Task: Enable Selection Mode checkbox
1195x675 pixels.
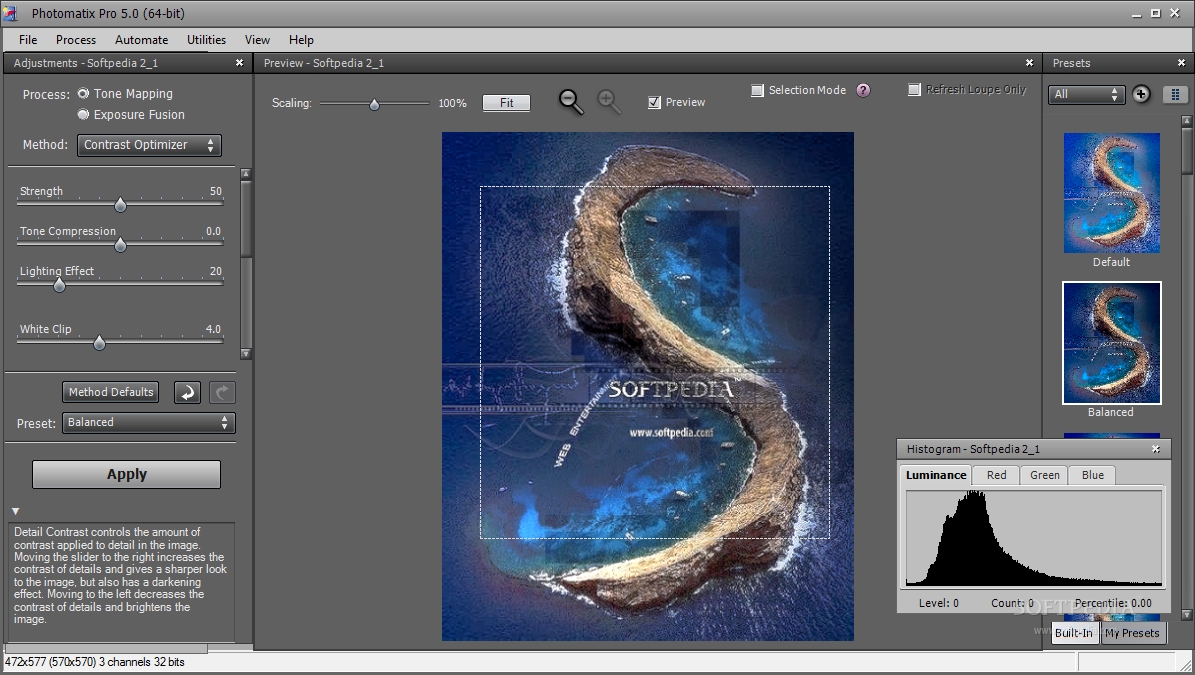Action: [757, 91]
